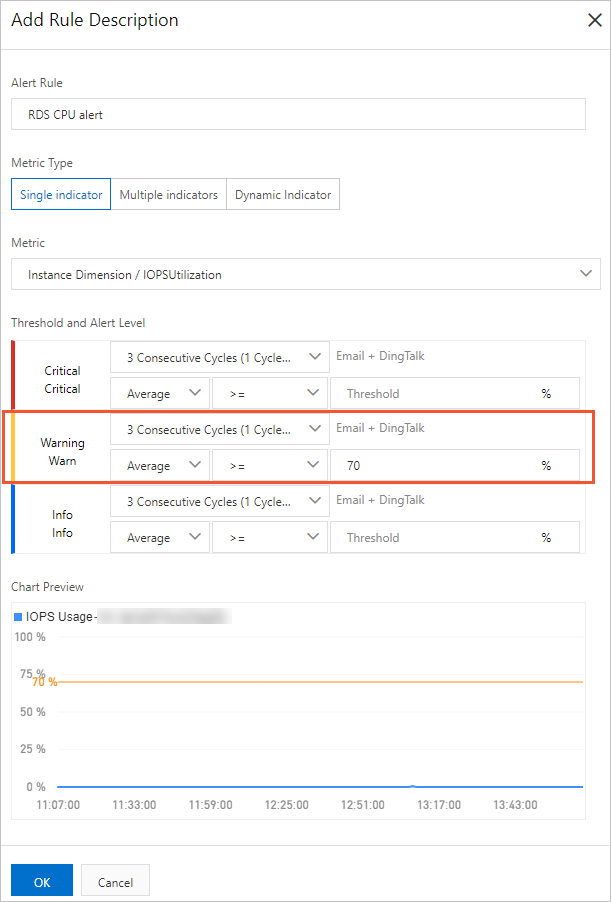611x902 pixels.
Task: Open the Critical Average statistic dropdown
Action: pos(159,393)
